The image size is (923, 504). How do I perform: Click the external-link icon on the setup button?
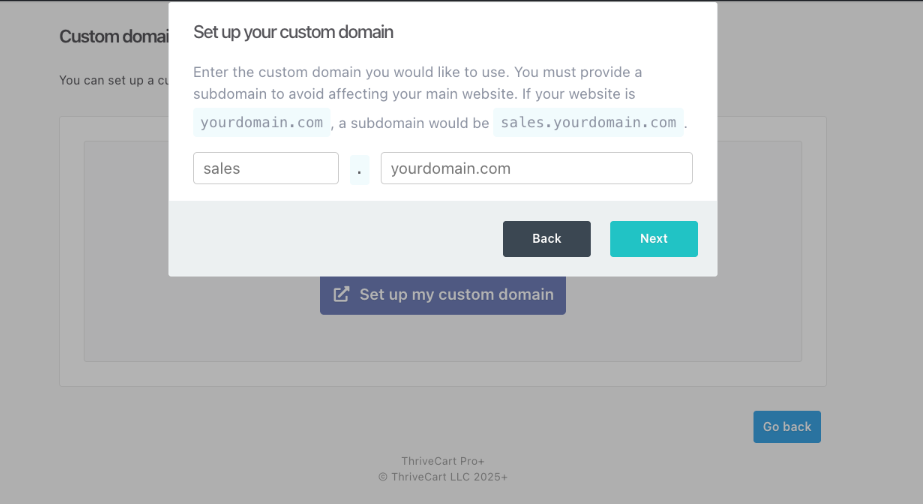click(x=342, y=294)
